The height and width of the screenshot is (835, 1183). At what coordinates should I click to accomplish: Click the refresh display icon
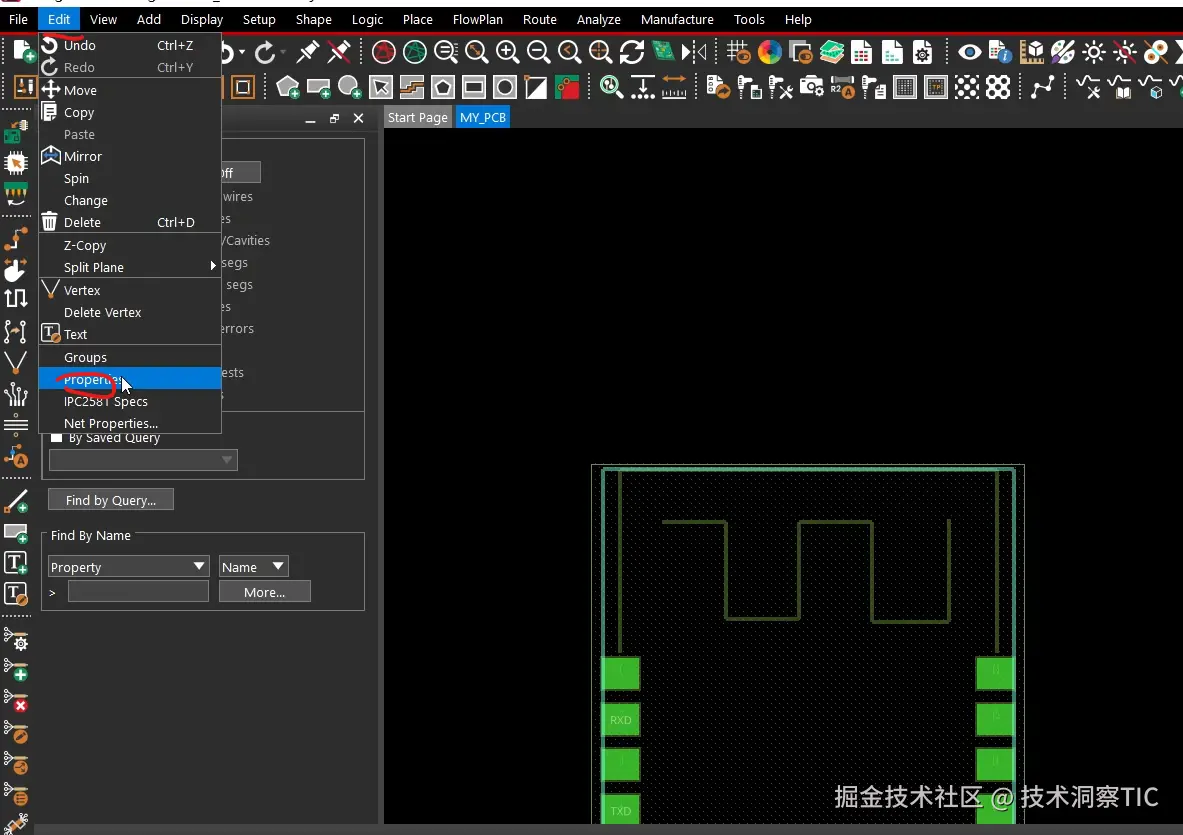coord(631,52)
